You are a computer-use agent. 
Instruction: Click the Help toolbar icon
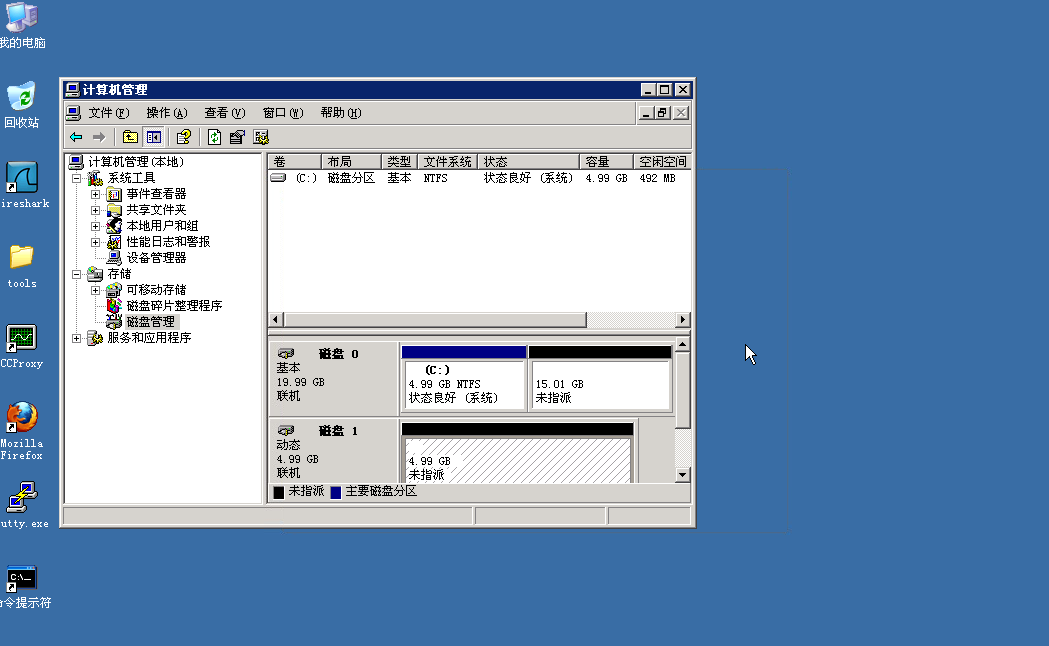[x=183, y=137]
